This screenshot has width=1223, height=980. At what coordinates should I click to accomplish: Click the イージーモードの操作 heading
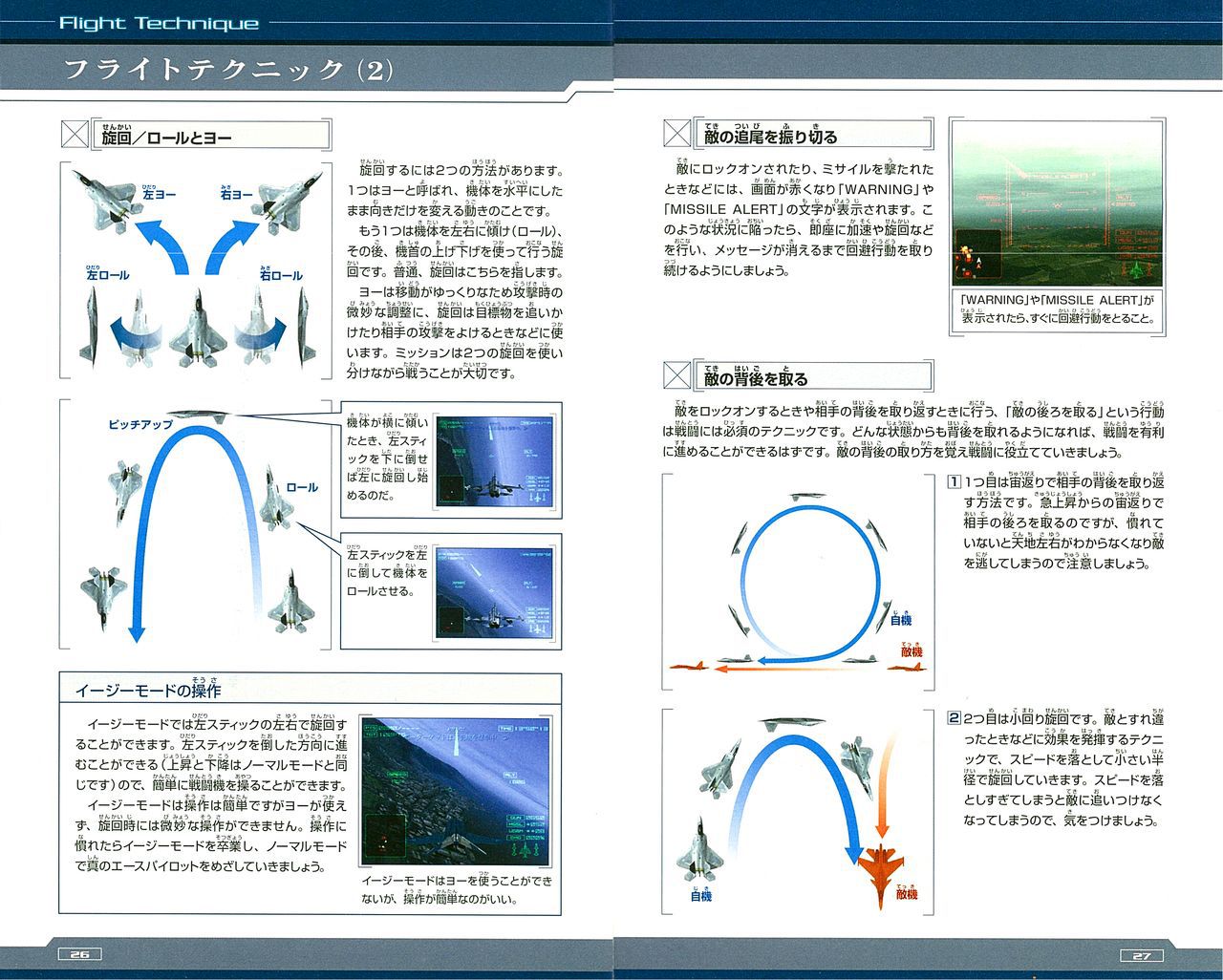[x=148, y=690]
